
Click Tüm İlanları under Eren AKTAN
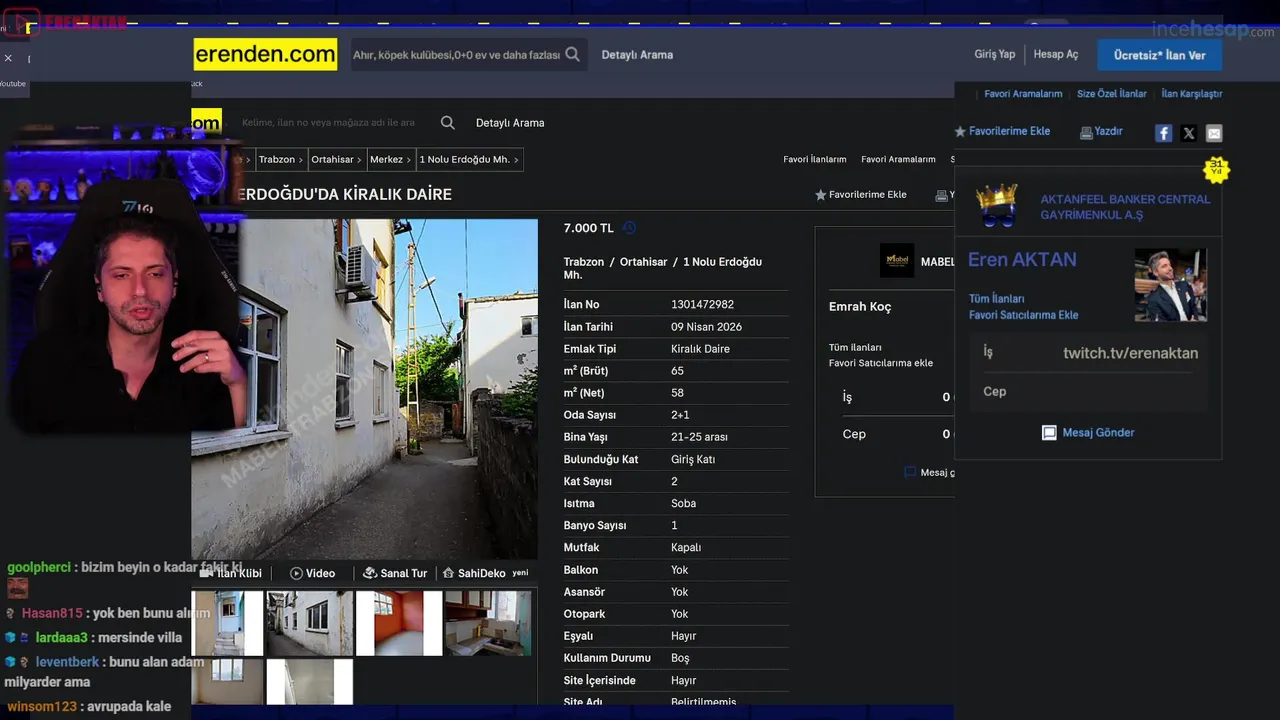[996, 299]
